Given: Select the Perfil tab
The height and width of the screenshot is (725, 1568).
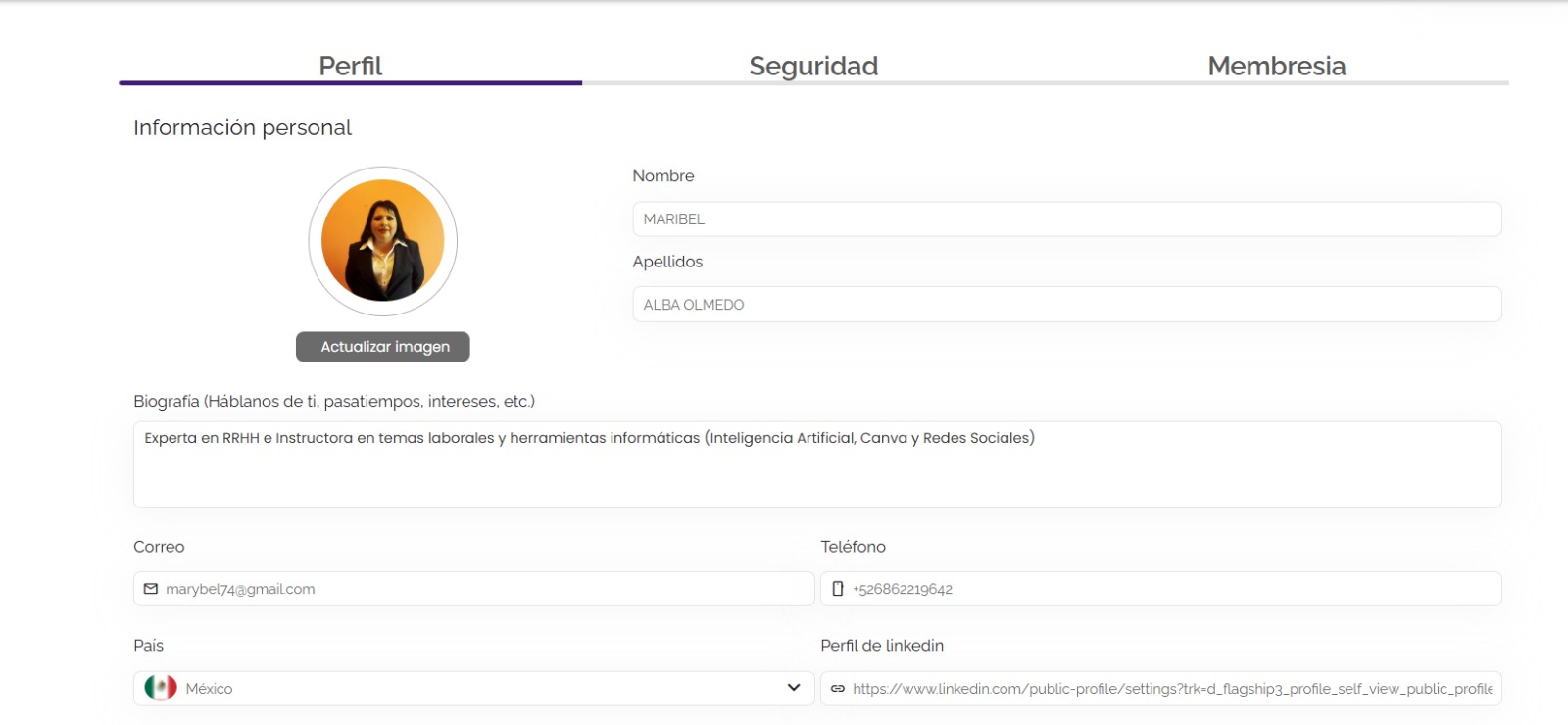Looking at the screenshot, I should (x=350, y=66).
